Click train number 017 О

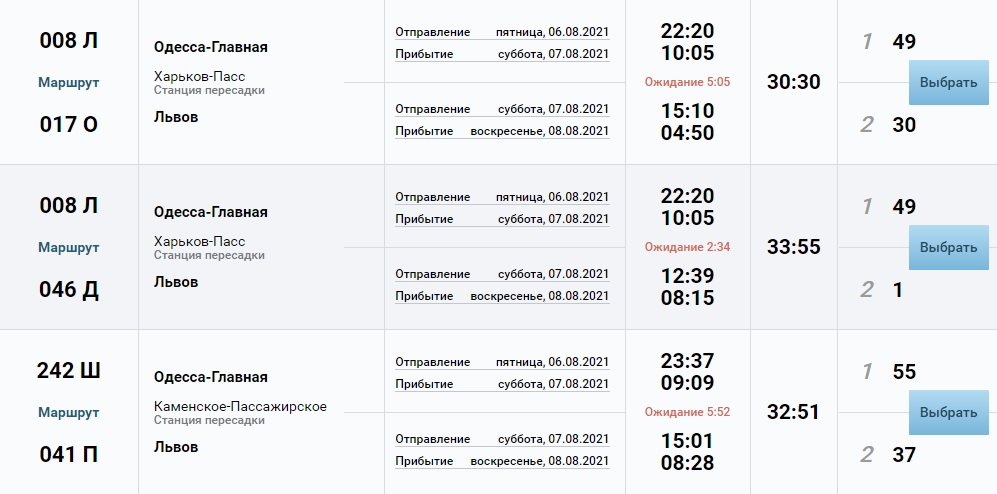pyautogui.click(x=69, y=124)
